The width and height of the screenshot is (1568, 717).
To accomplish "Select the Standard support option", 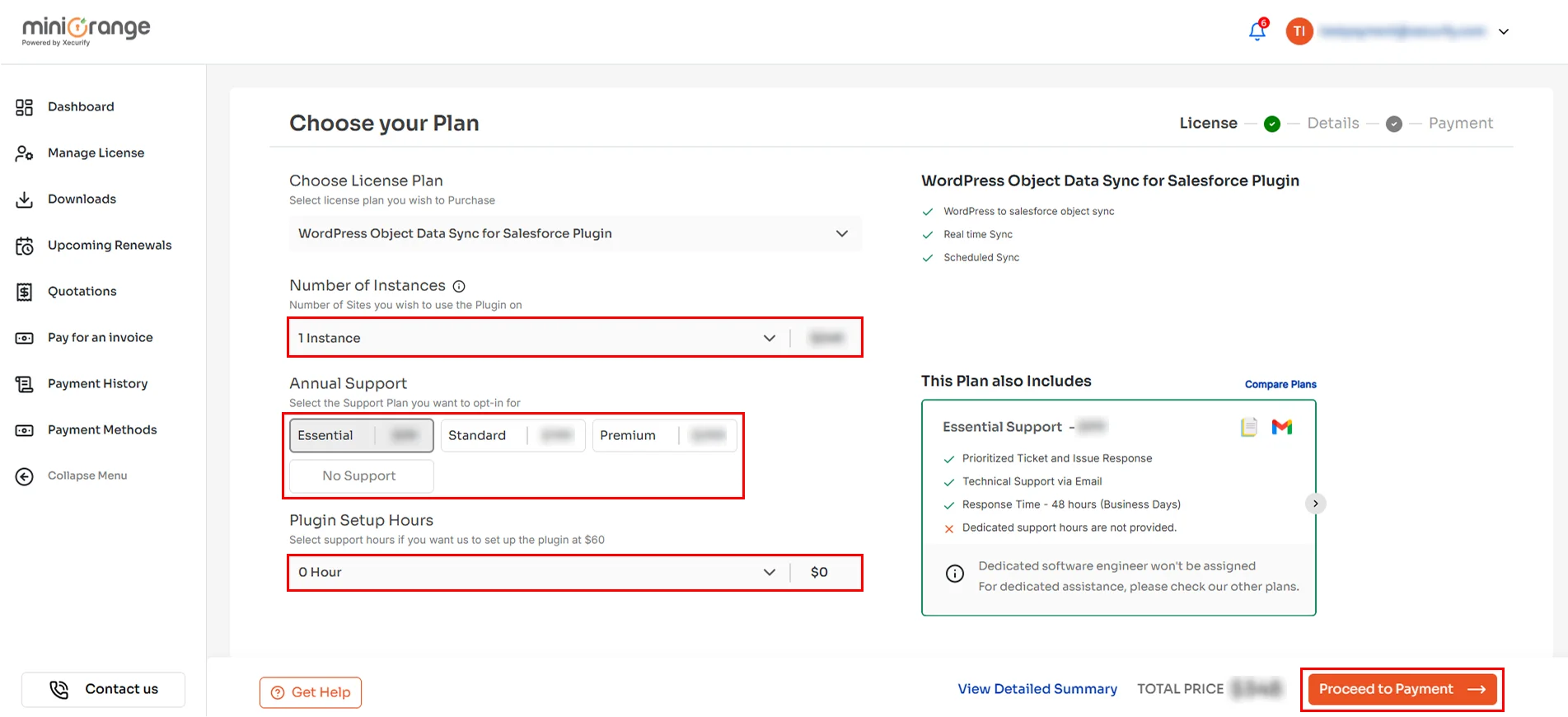I will point(513,435).
